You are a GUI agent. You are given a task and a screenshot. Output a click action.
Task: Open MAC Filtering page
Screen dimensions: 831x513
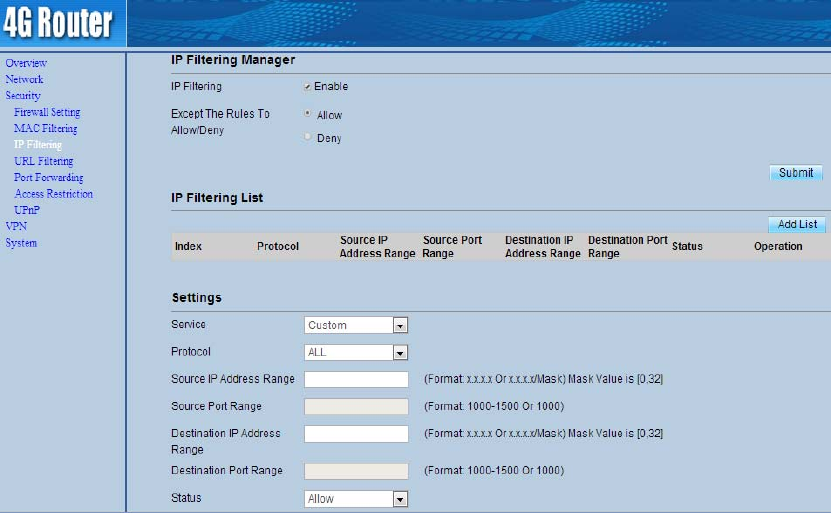[x=46, y=128]
